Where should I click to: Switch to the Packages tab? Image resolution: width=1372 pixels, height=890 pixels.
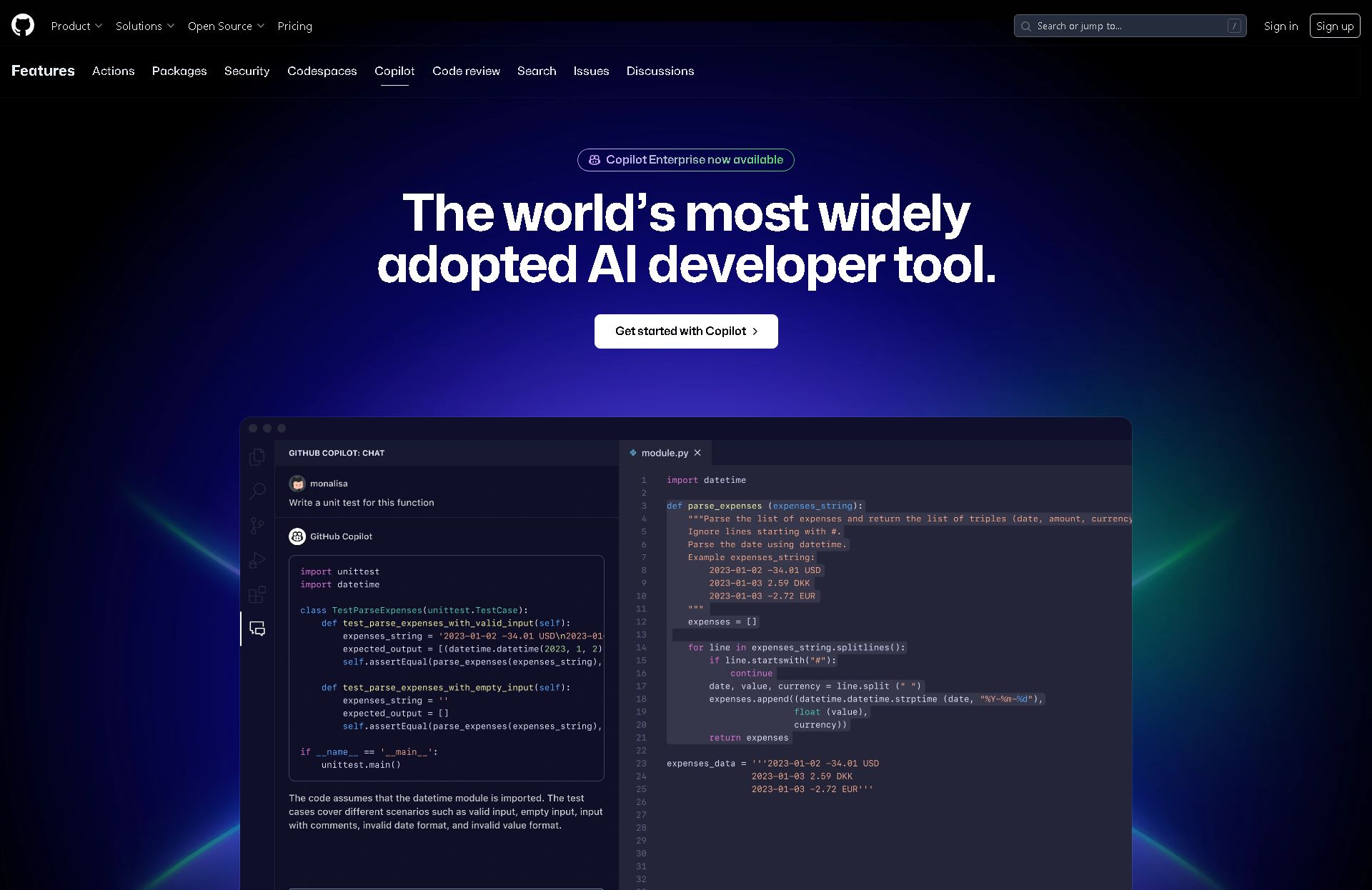(x=179, y=71)
